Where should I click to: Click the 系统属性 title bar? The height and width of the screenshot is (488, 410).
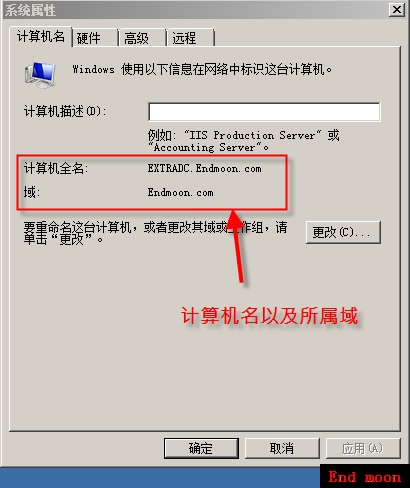coord(195,10)
